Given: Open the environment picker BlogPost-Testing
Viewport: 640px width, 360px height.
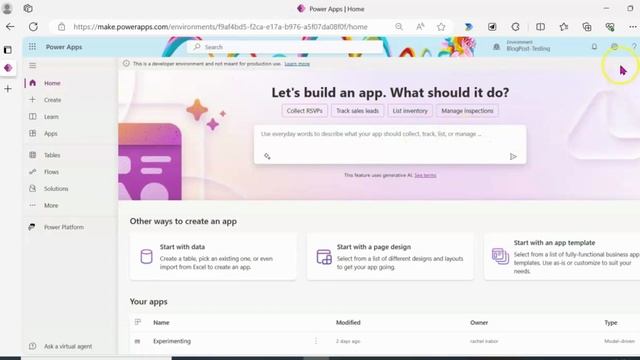Looking at the screenshot, I should pos(522,46).
